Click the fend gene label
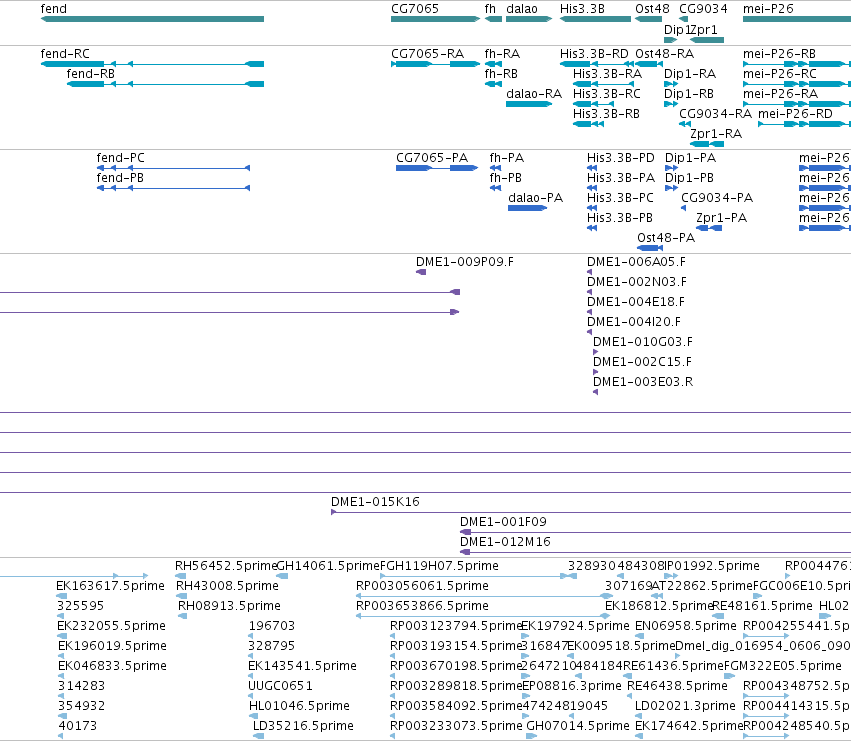This screenshot has height=741, width=851. 54,9
